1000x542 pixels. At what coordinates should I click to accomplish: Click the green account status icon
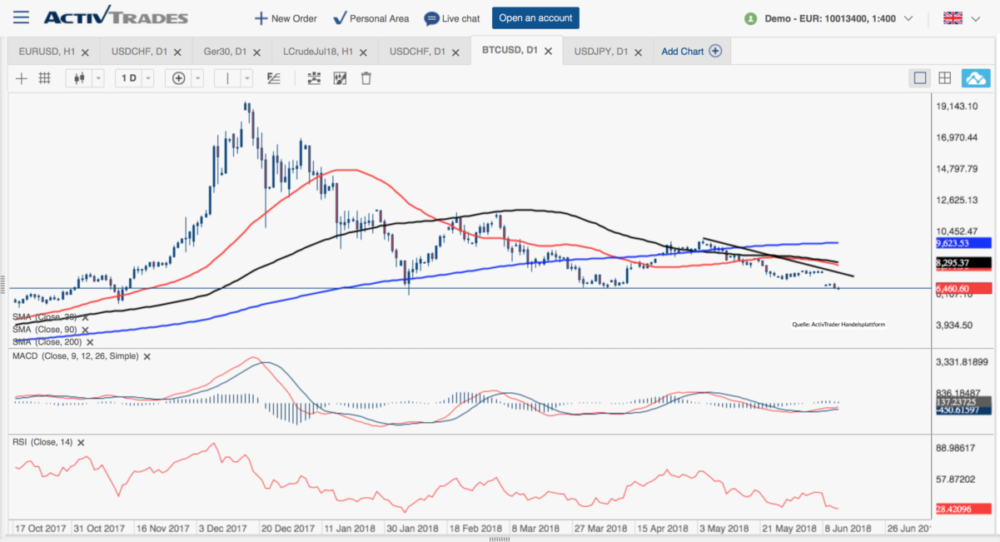click(751, 18)
